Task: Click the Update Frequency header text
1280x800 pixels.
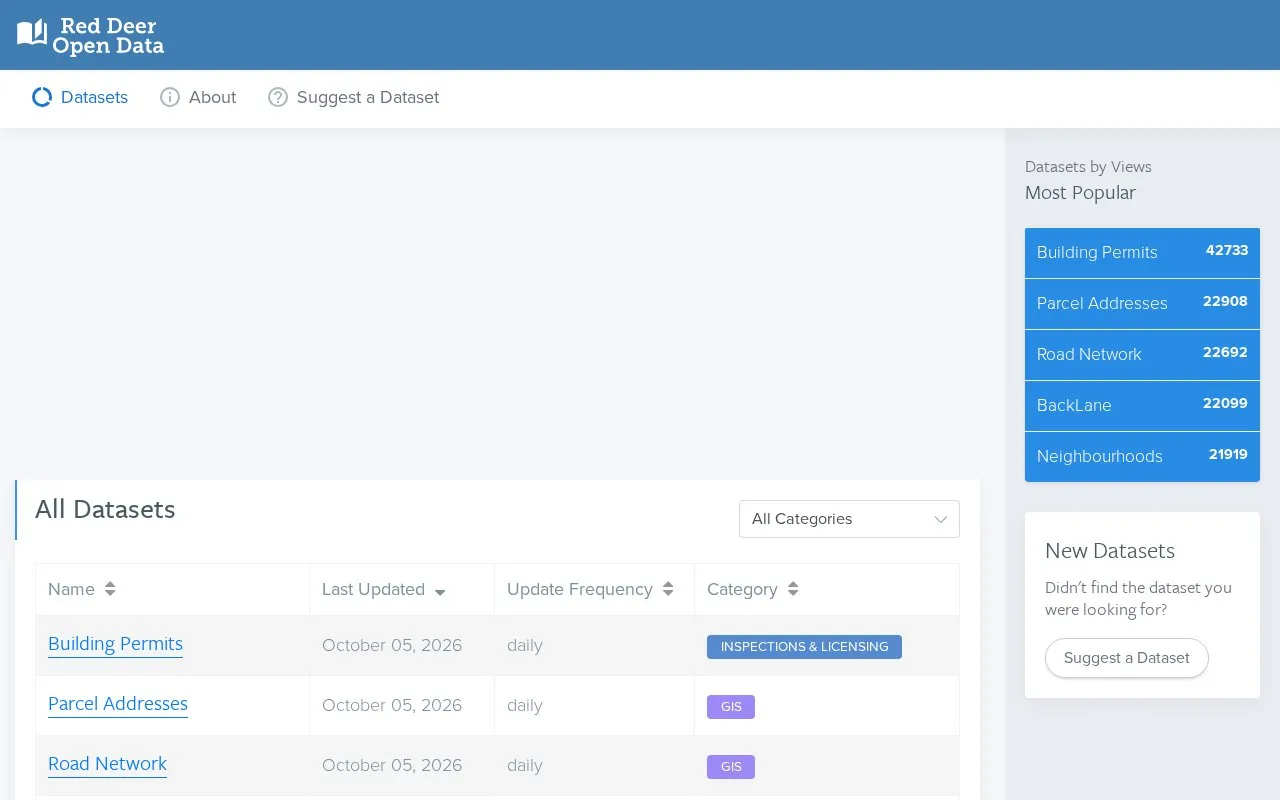Action: [x=580, y=589]
